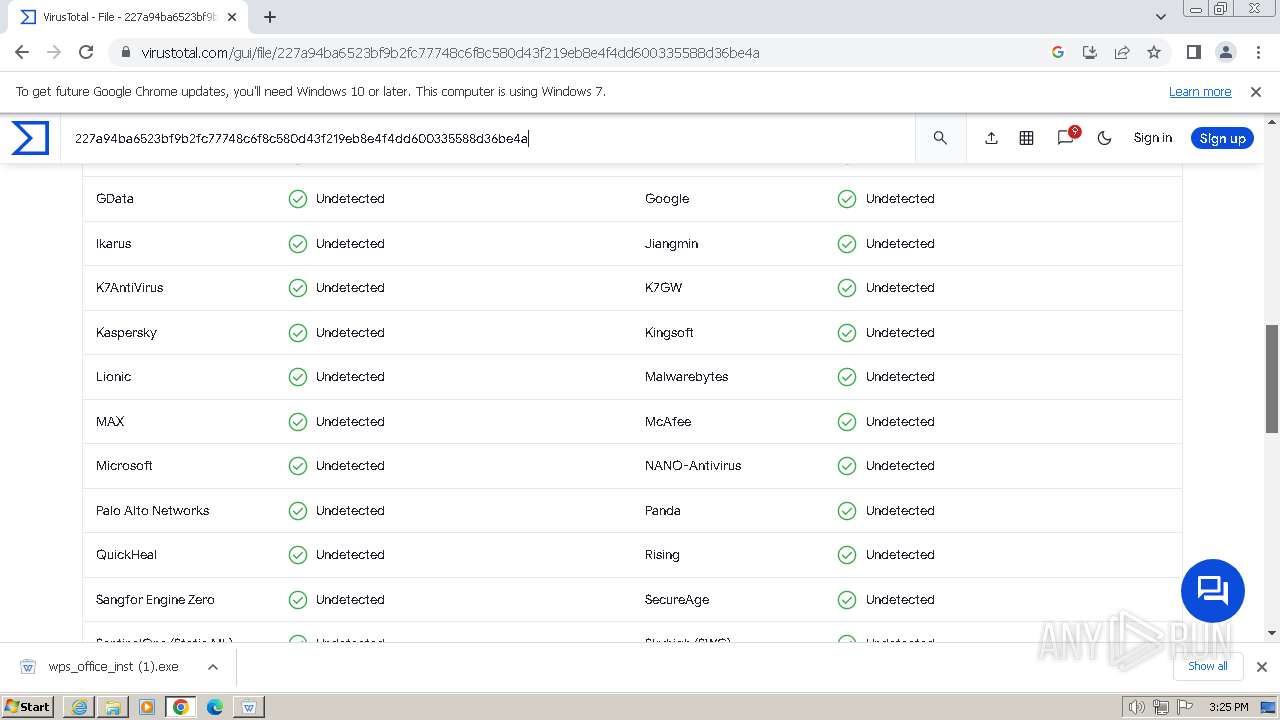Click the SecureAge engine name
The image size is (1280, 720).
tap(677, 600)
